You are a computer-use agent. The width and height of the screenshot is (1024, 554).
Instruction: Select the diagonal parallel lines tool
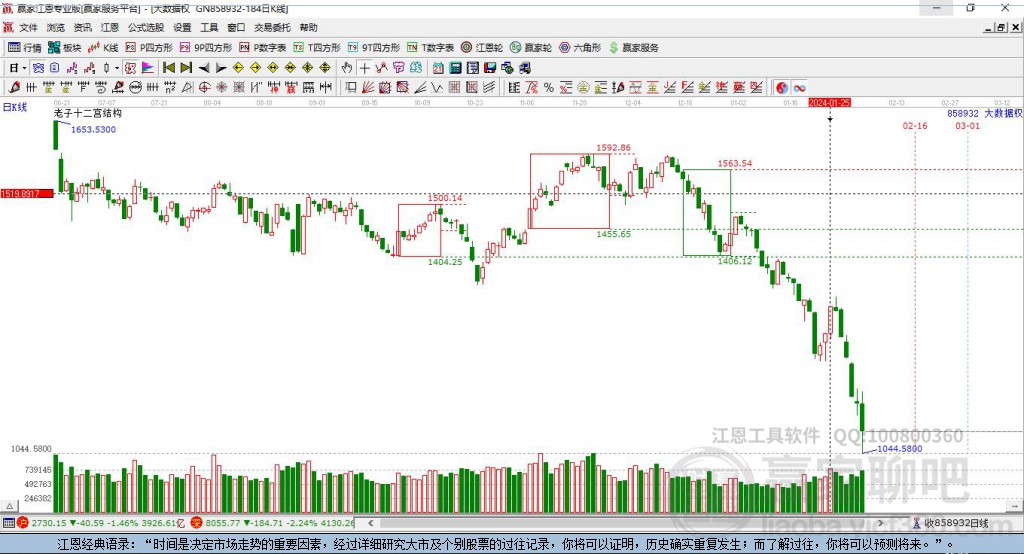tap(489, 88)
